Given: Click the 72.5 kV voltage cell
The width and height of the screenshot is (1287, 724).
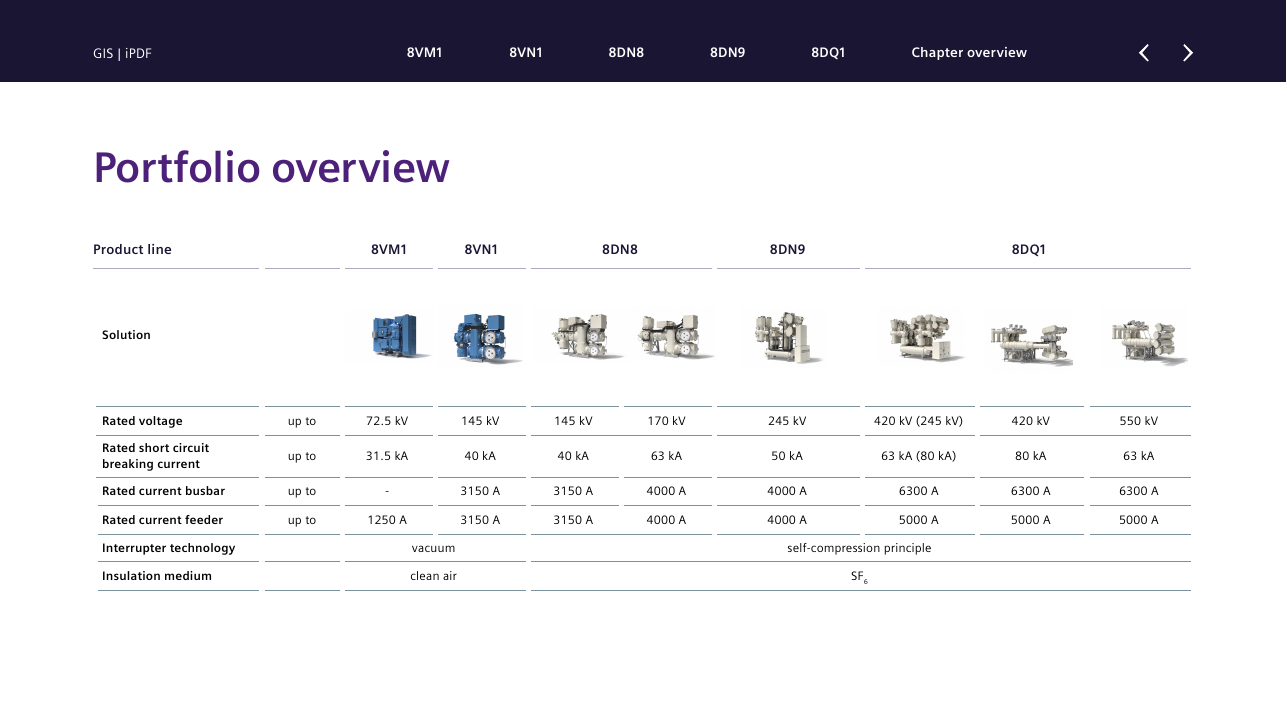Looking at the screenshot, I should (x=387, y=421).
